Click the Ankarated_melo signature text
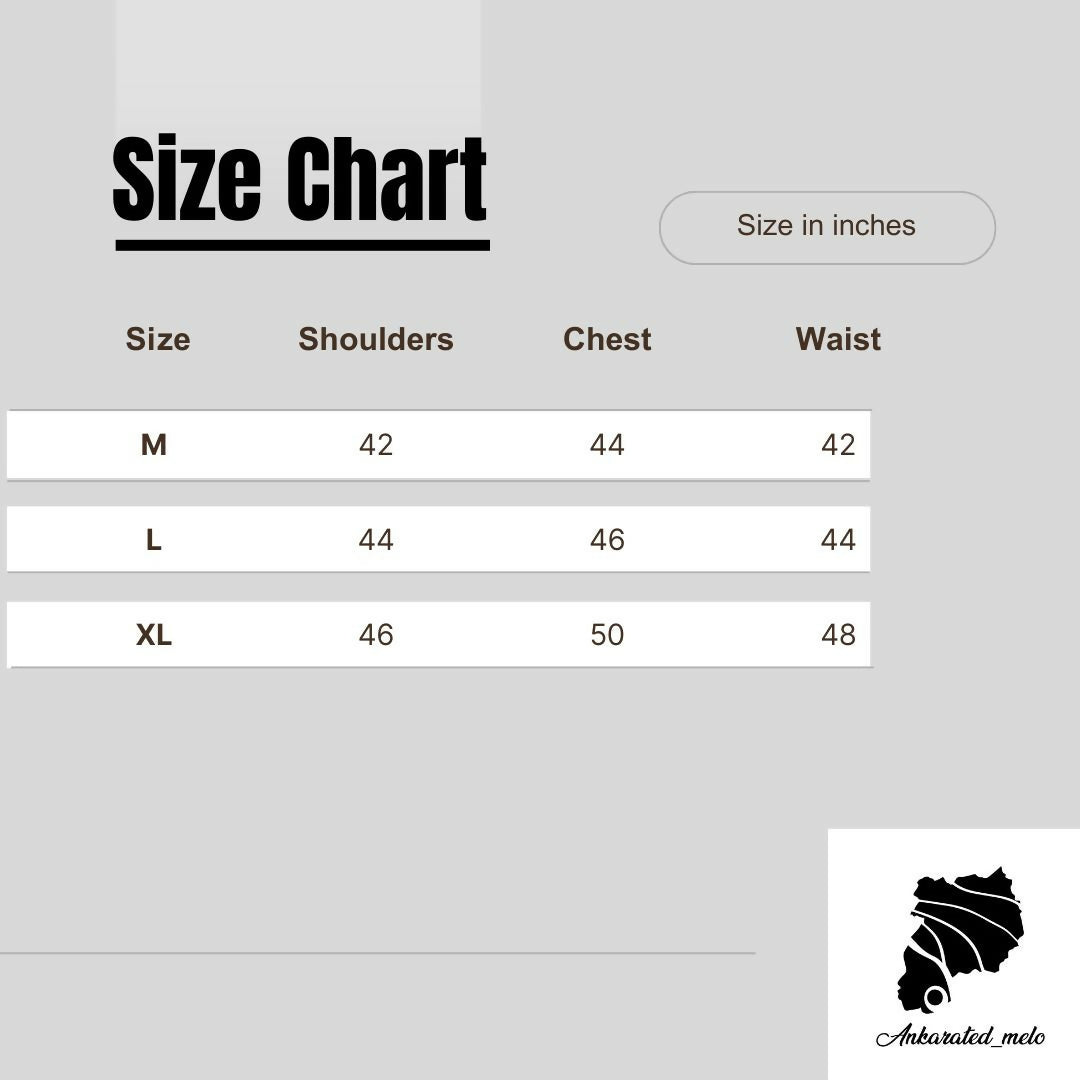 coord(960,1036)
